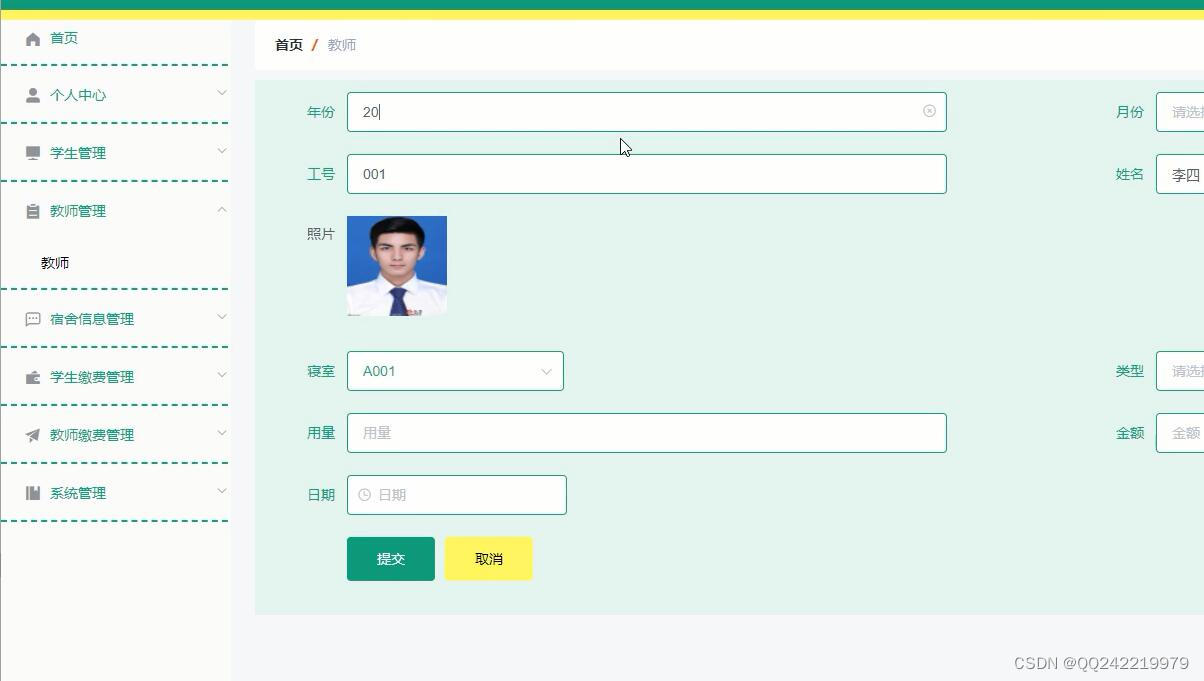The image size is (1204, 681).
Task: Open the 类型 selection dropdown
Action: (x=1184, y=371)
